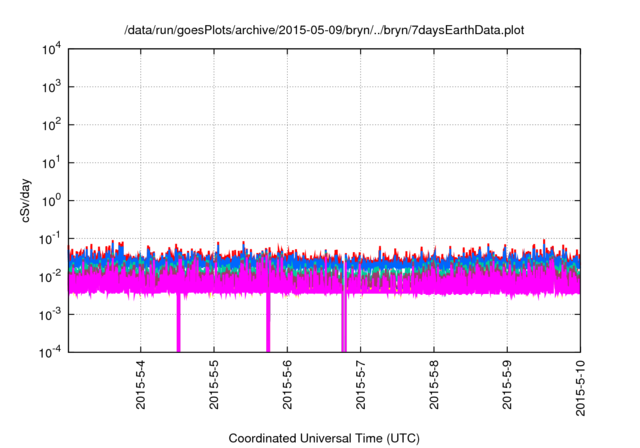The height and width of the screenshot is (448, 640).
Task: Click the magenta data dropout on May 5
Action: (268, 322)
